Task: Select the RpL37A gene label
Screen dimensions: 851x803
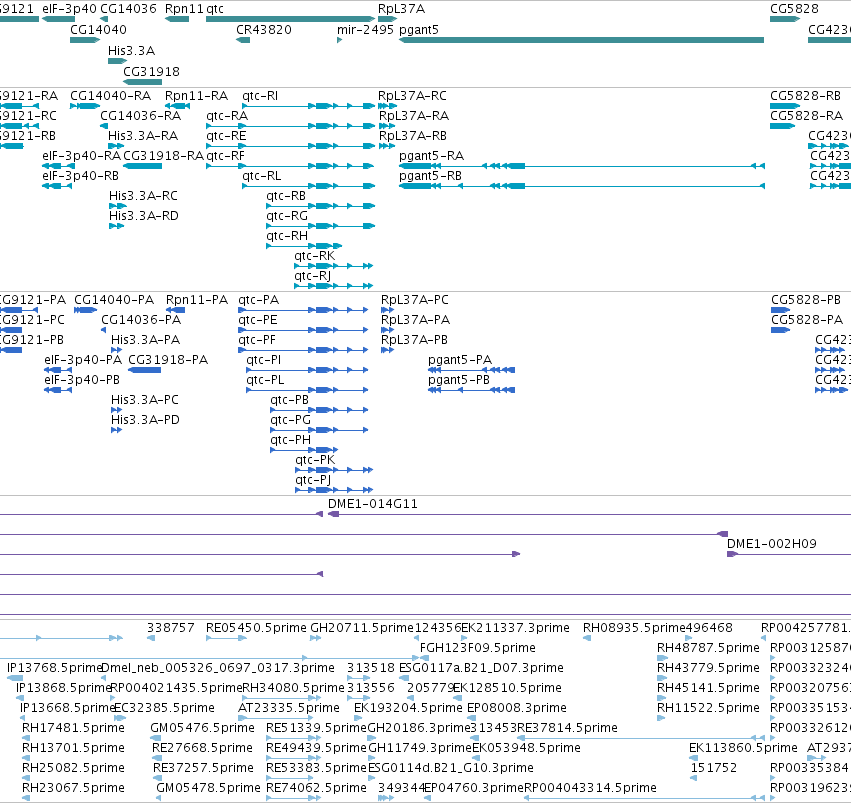Action: pyautogui.click(x=402, y=9)
